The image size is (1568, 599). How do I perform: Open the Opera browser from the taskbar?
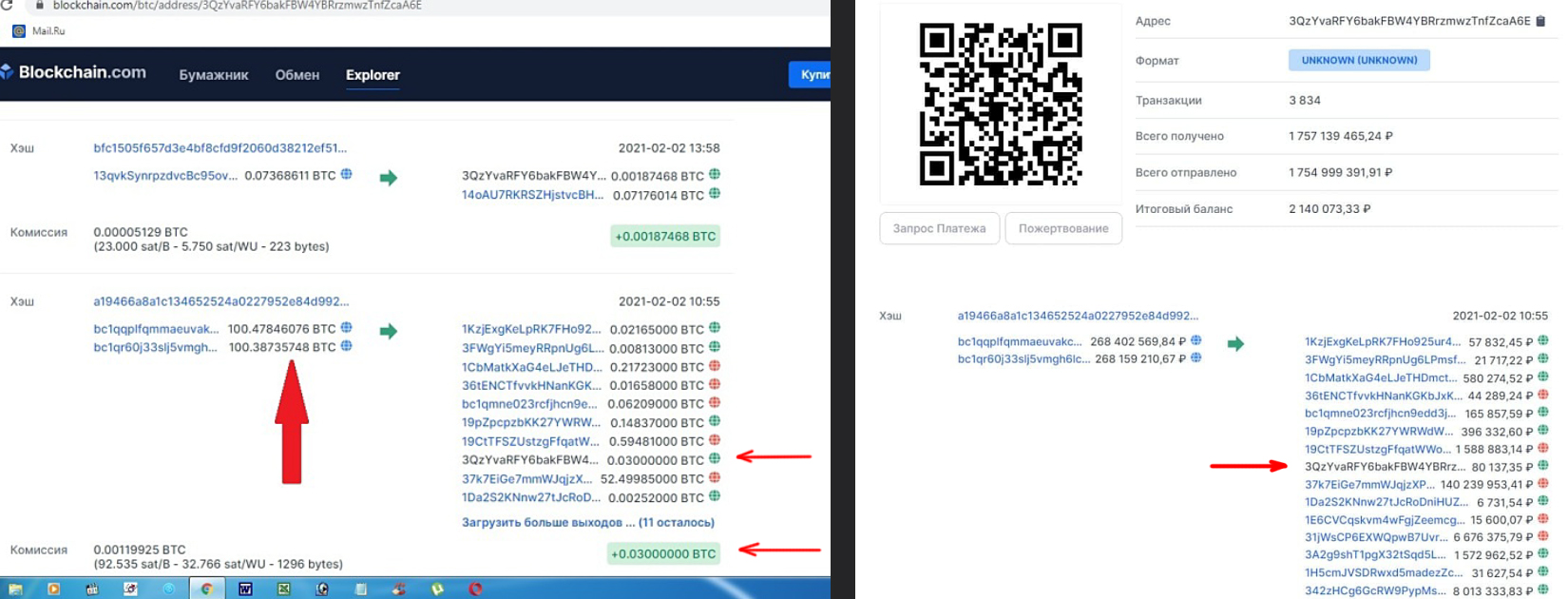click(x=475, y=589)
